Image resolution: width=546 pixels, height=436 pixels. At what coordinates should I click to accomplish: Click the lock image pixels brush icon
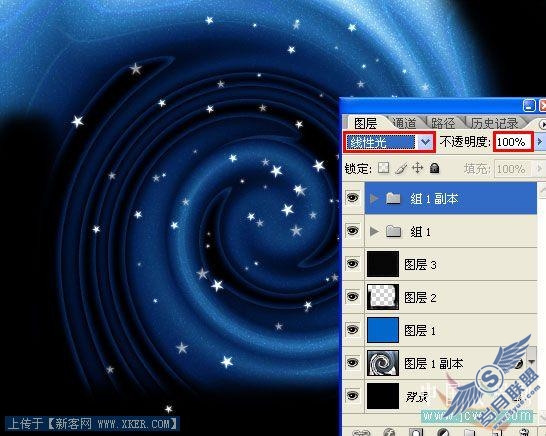click(401, 169)
